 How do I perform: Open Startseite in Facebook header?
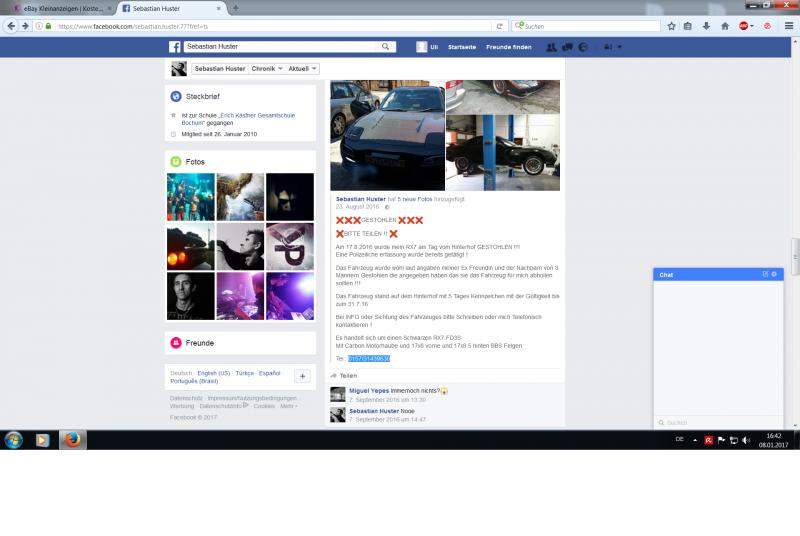462,47
